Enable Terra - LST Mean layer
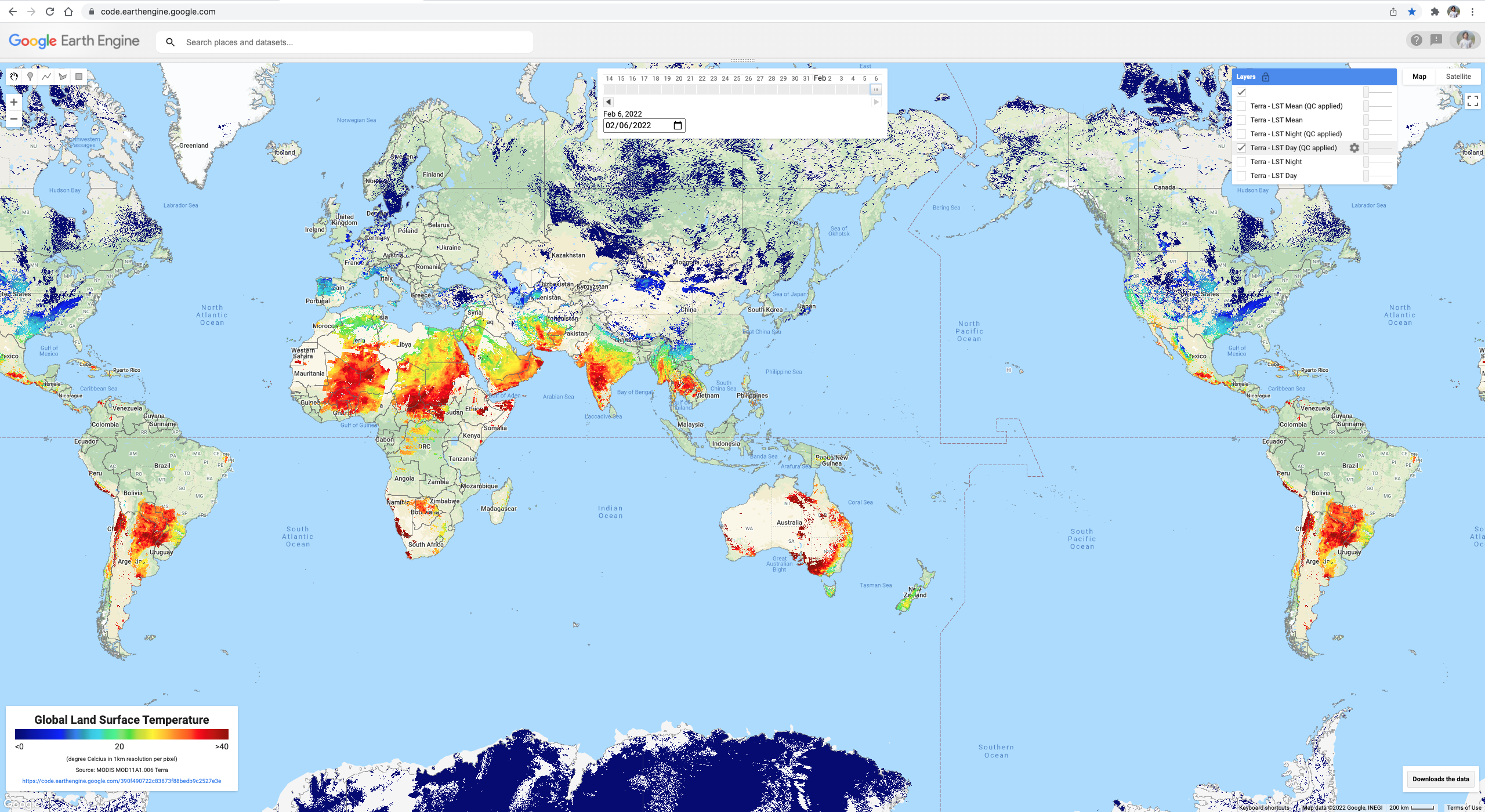Viewport: 1485px width, 812px height. click(x=1241, y=120)
